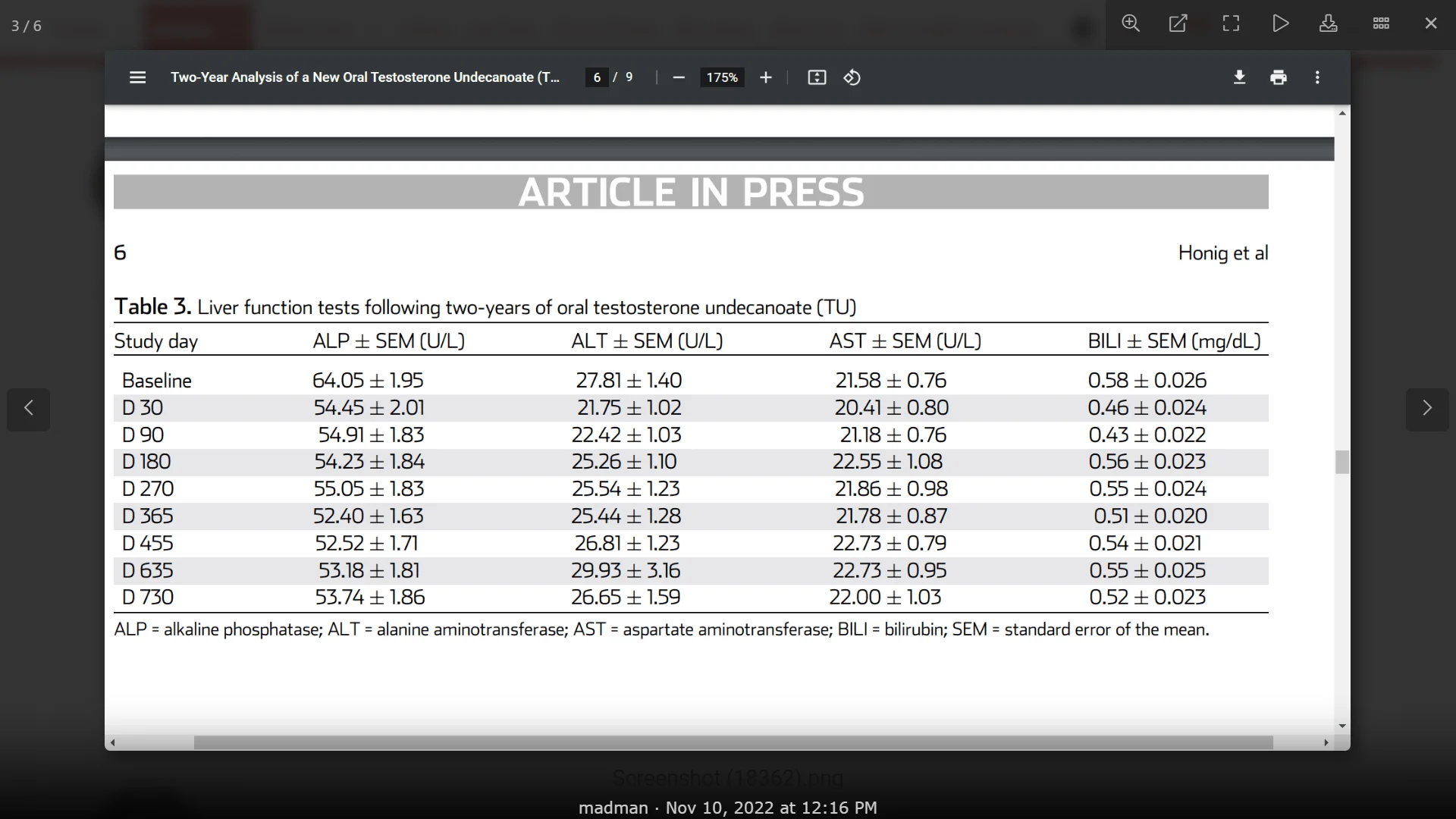Click the value '29.93 ± 3.16'

pyautogui.click(x=626, y=571)
